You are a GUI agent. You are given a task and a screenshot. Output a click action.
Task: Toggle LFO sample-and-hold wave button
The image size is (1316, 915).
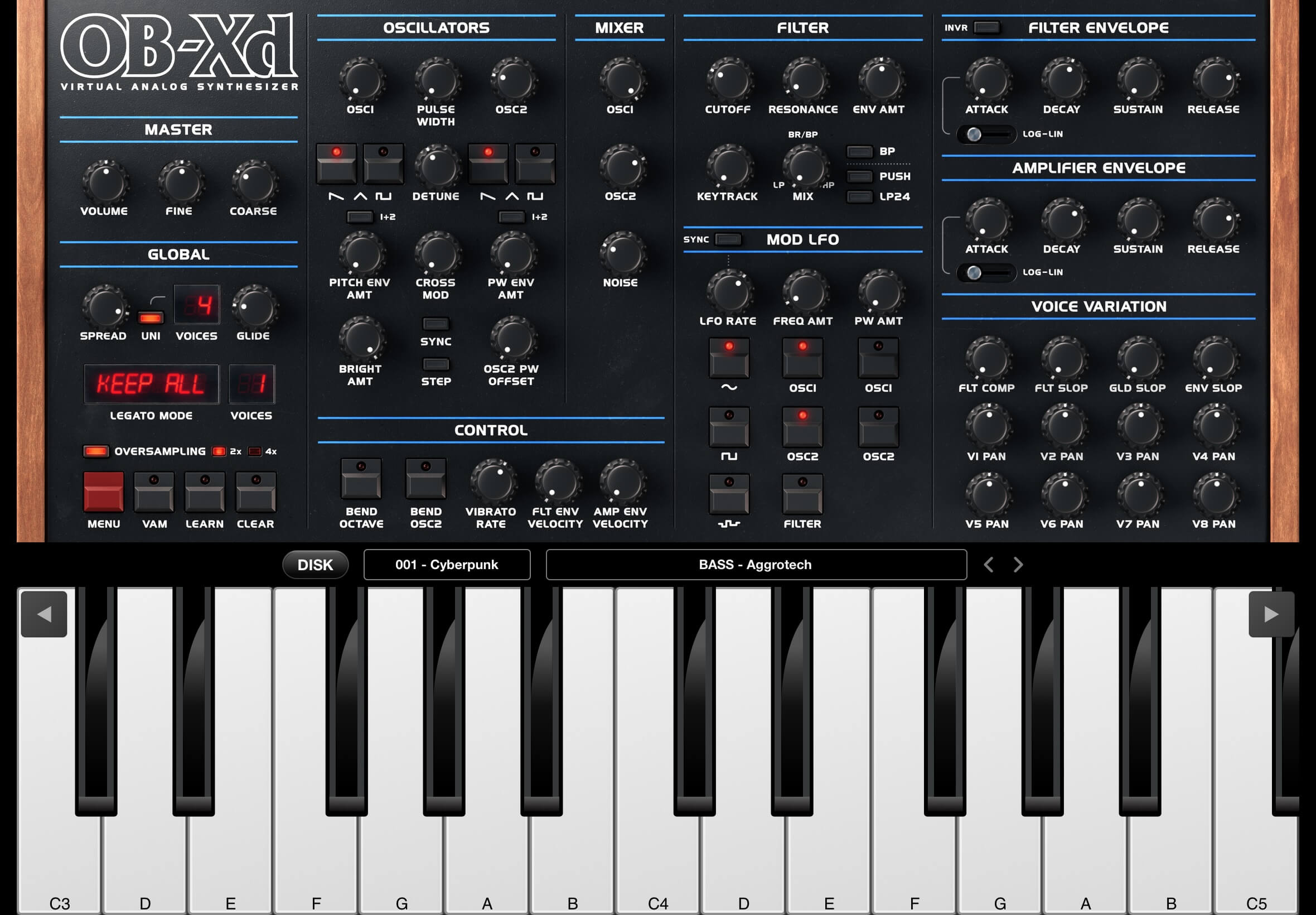[x=729, y=494]
